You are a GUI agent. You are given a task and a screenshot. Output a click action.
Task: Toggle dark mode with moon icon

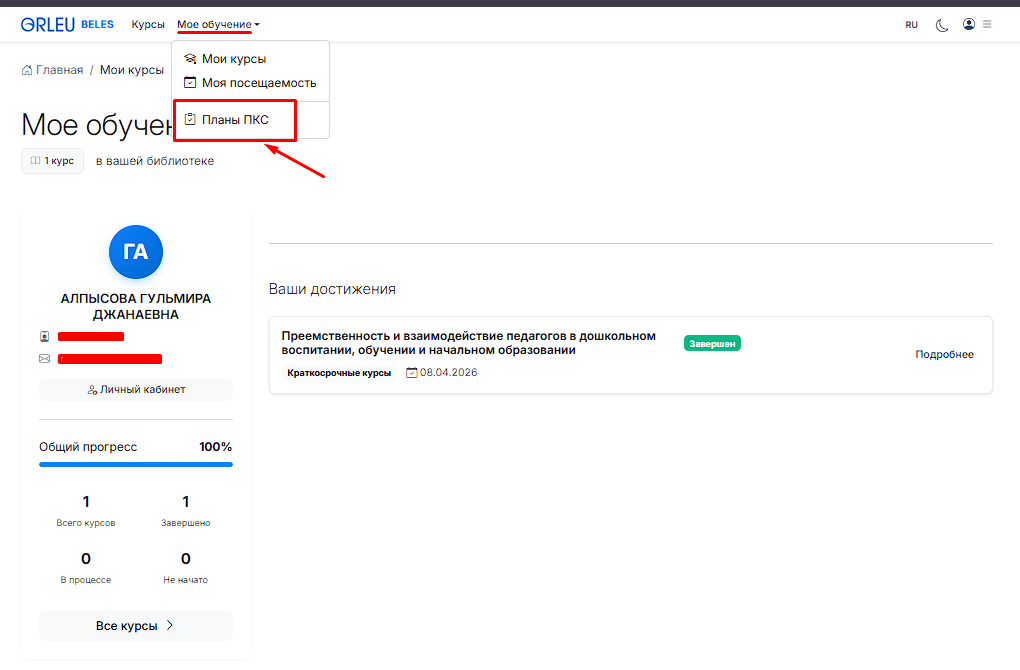[x=941, y=25]
